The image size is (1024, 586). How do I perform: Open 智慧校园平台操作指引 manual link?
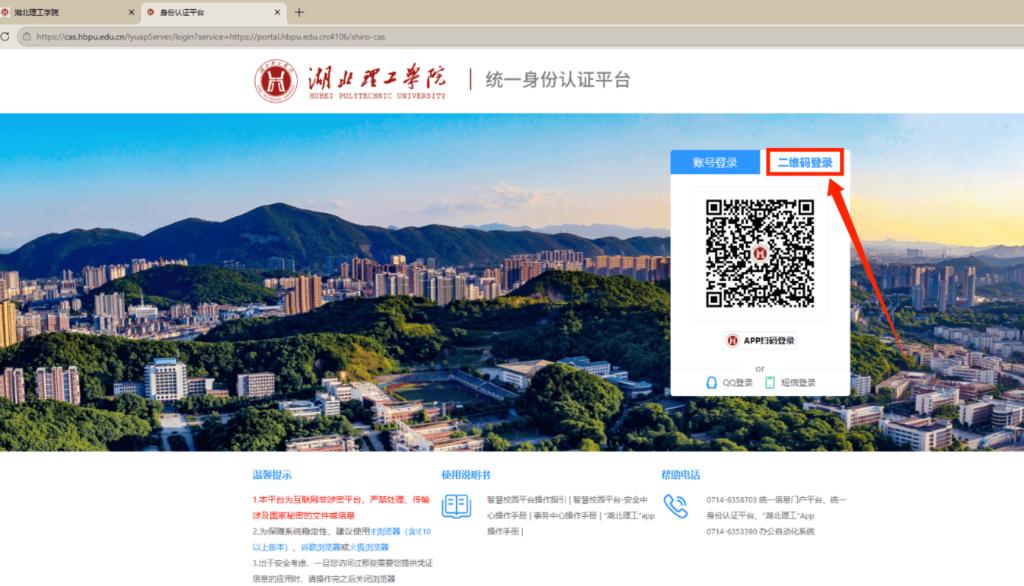[526, 500]
